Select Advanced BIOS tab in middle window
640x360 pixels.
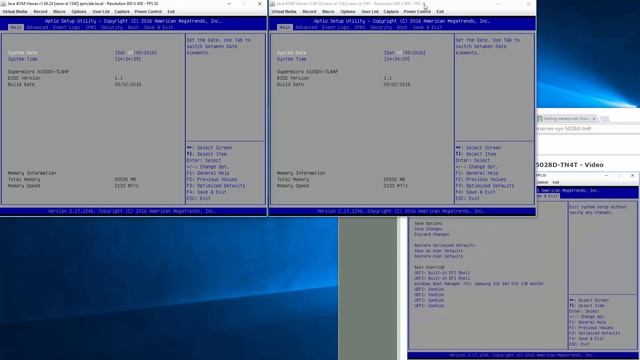[x=306, y=27]
